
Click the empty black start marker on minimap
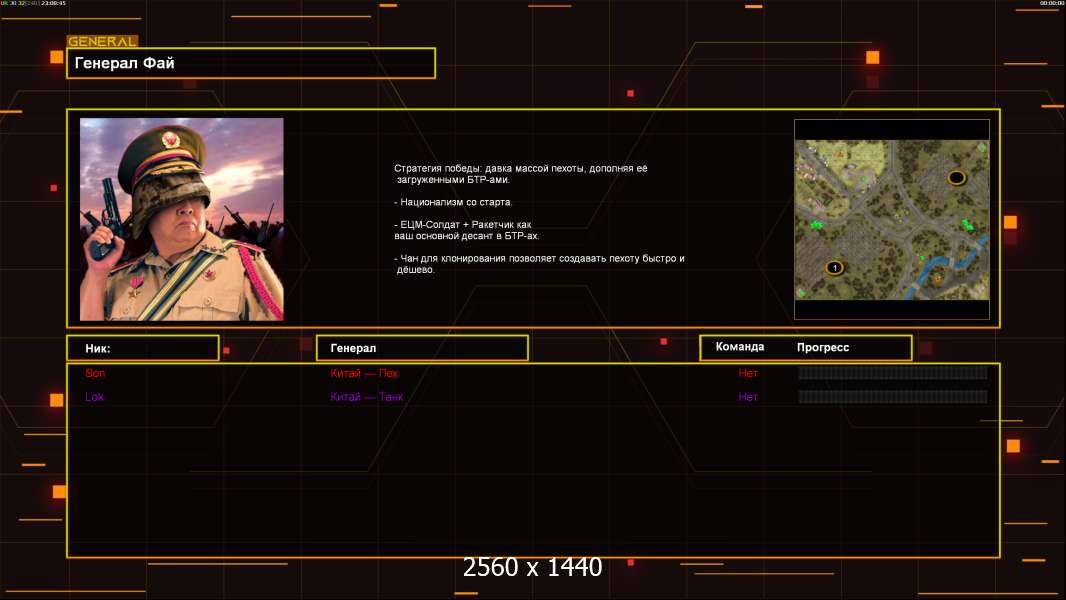tap(956, 178)
